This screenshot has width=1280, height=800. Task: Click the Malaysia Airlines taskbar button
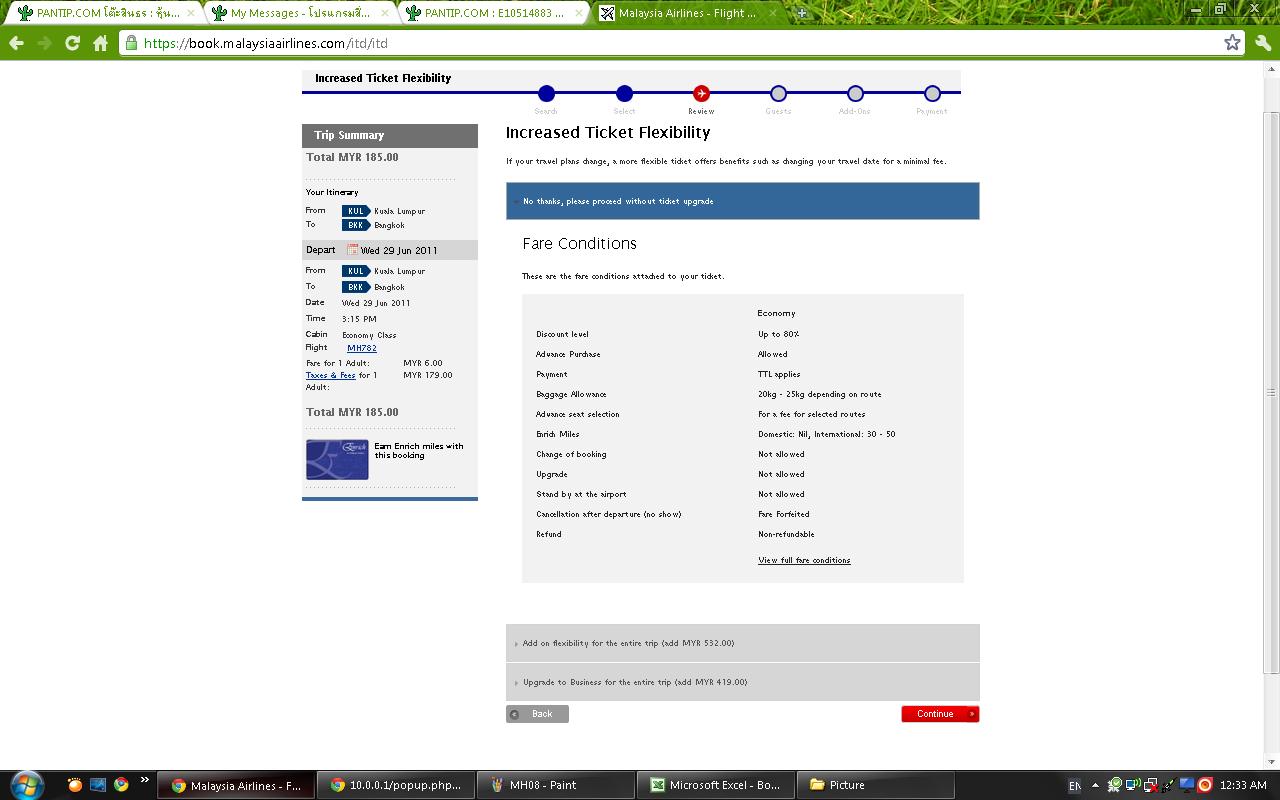236,785
